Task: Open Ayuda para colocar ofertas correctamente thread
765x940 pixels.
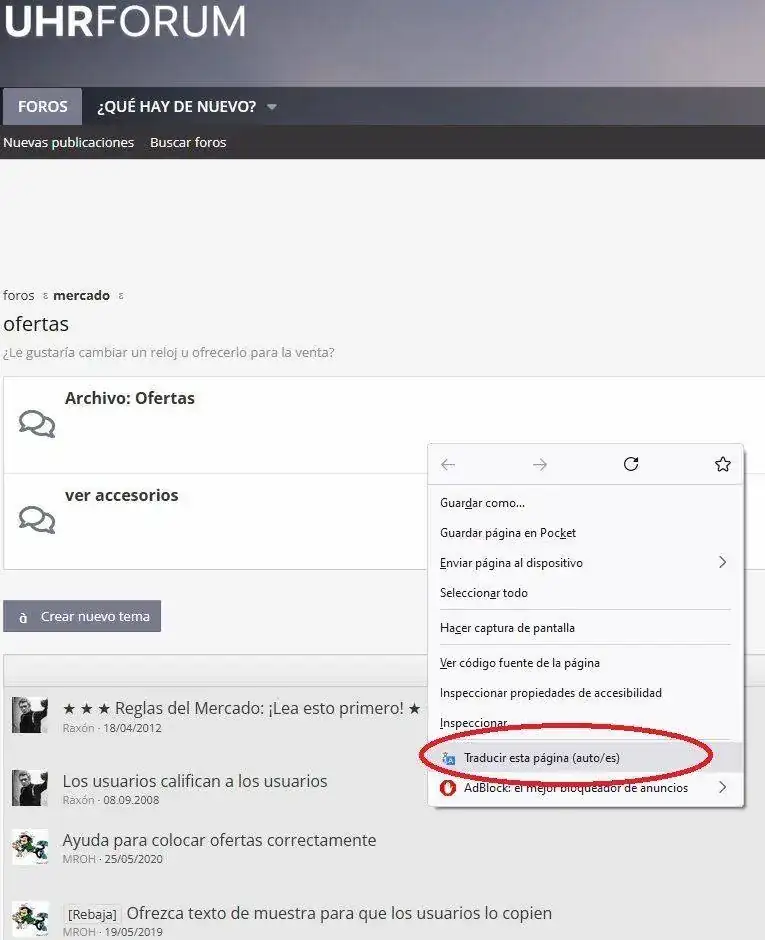Action: coord(219,840)
